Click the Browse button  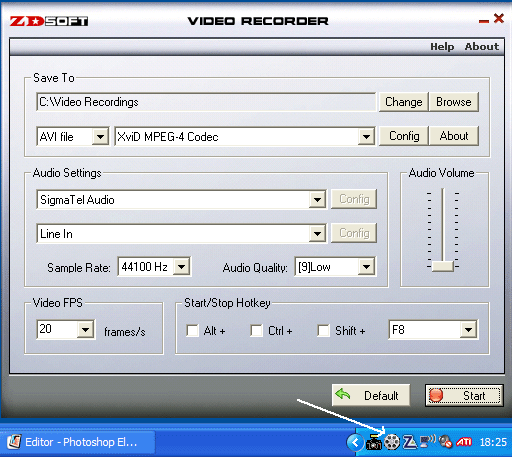click(x=454, y=102)
